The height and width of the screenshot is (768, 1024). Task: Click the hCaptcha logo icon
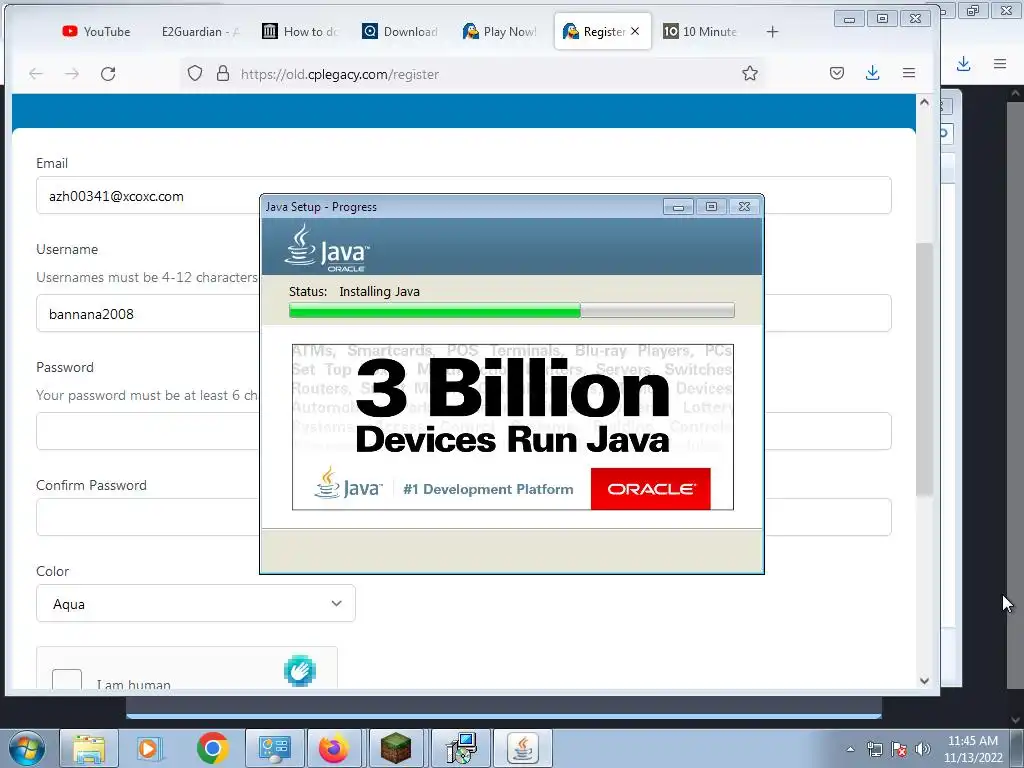(x=300, y=671)
